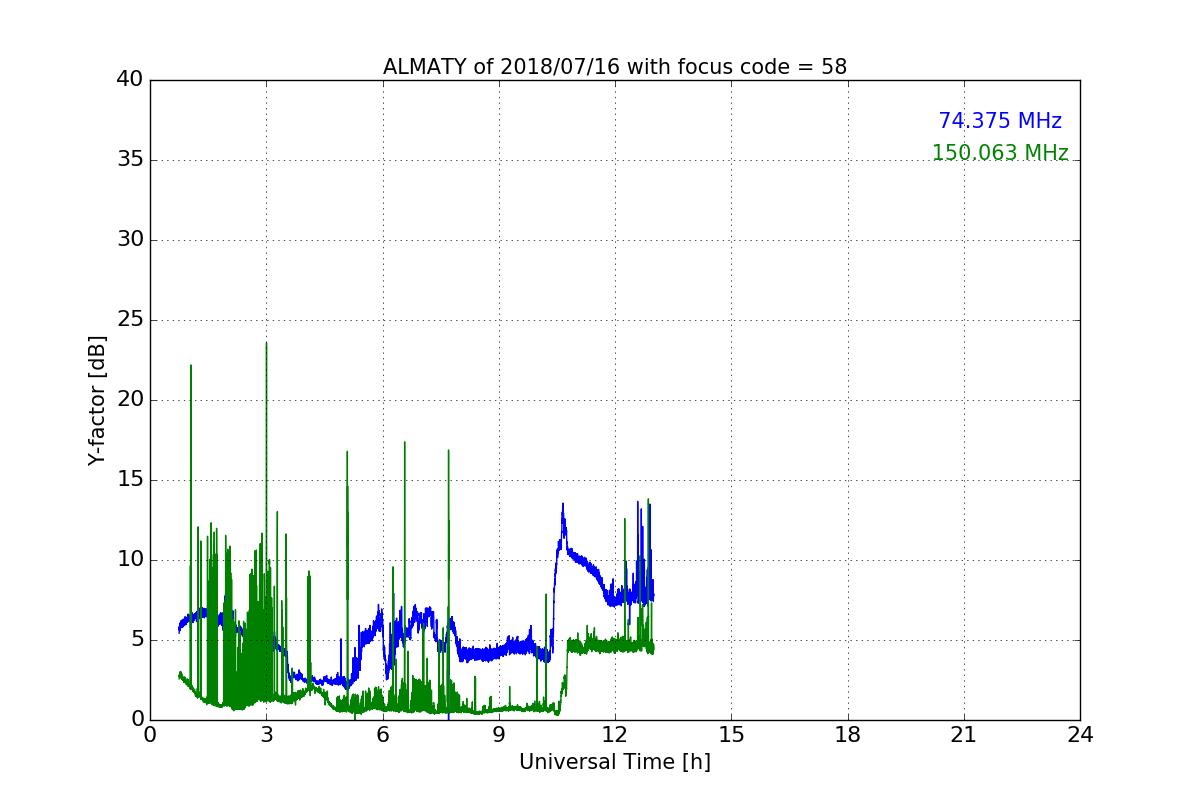Click the y-axis tick label '25'
Image resolution: width=1200 pixels, height=800 pixels.
point(129,320)
